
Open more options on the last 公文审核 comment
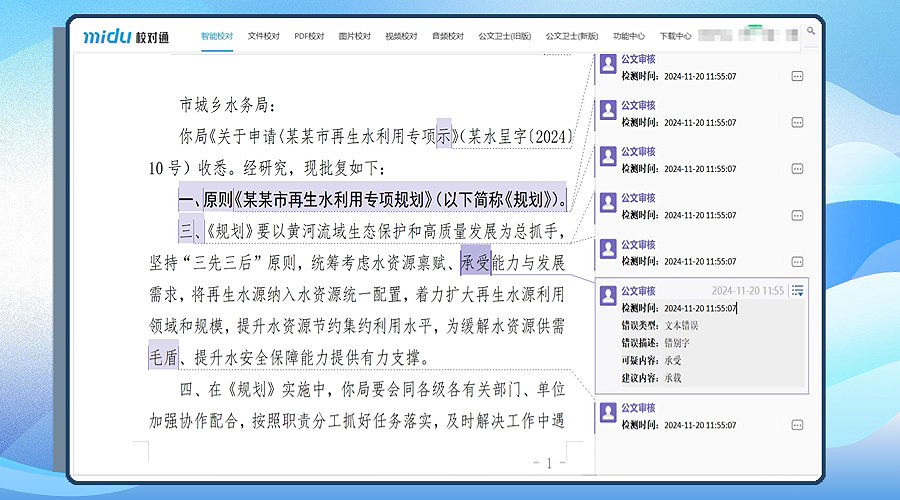[797, 425]
